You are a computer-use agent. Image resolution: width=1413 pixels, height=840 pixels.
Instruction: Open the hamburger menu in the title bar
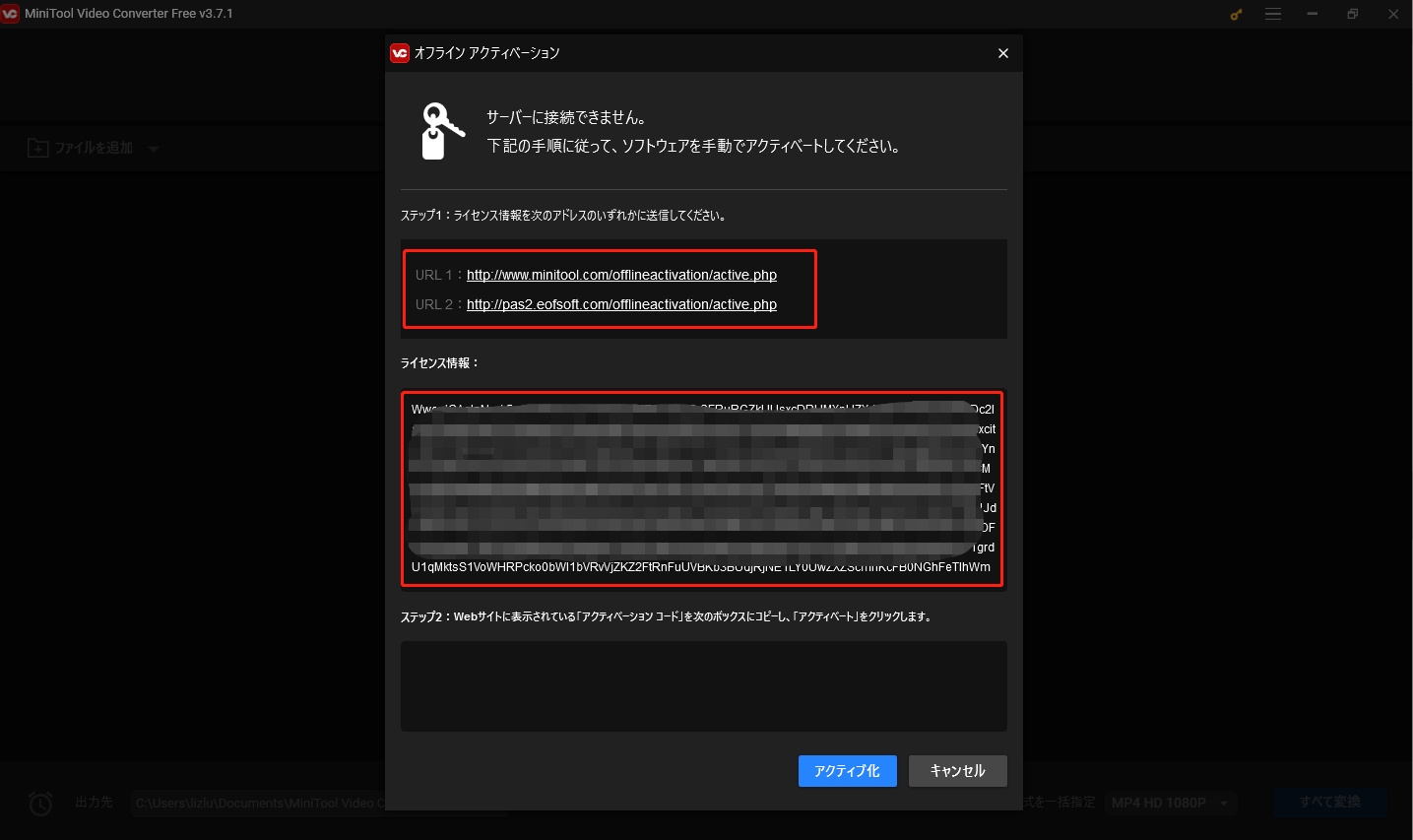[x=1273, y=14]
